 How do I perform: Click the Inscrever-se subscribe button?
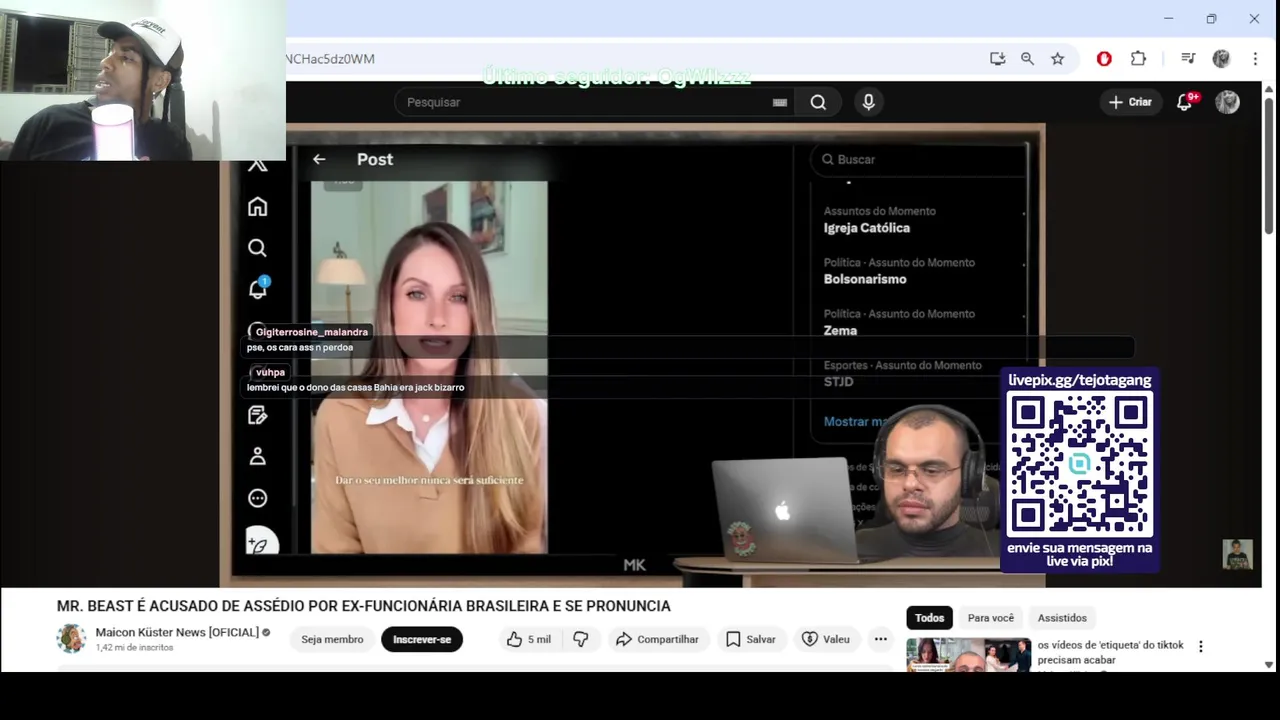pyautogui.click(x=422, y=639)
